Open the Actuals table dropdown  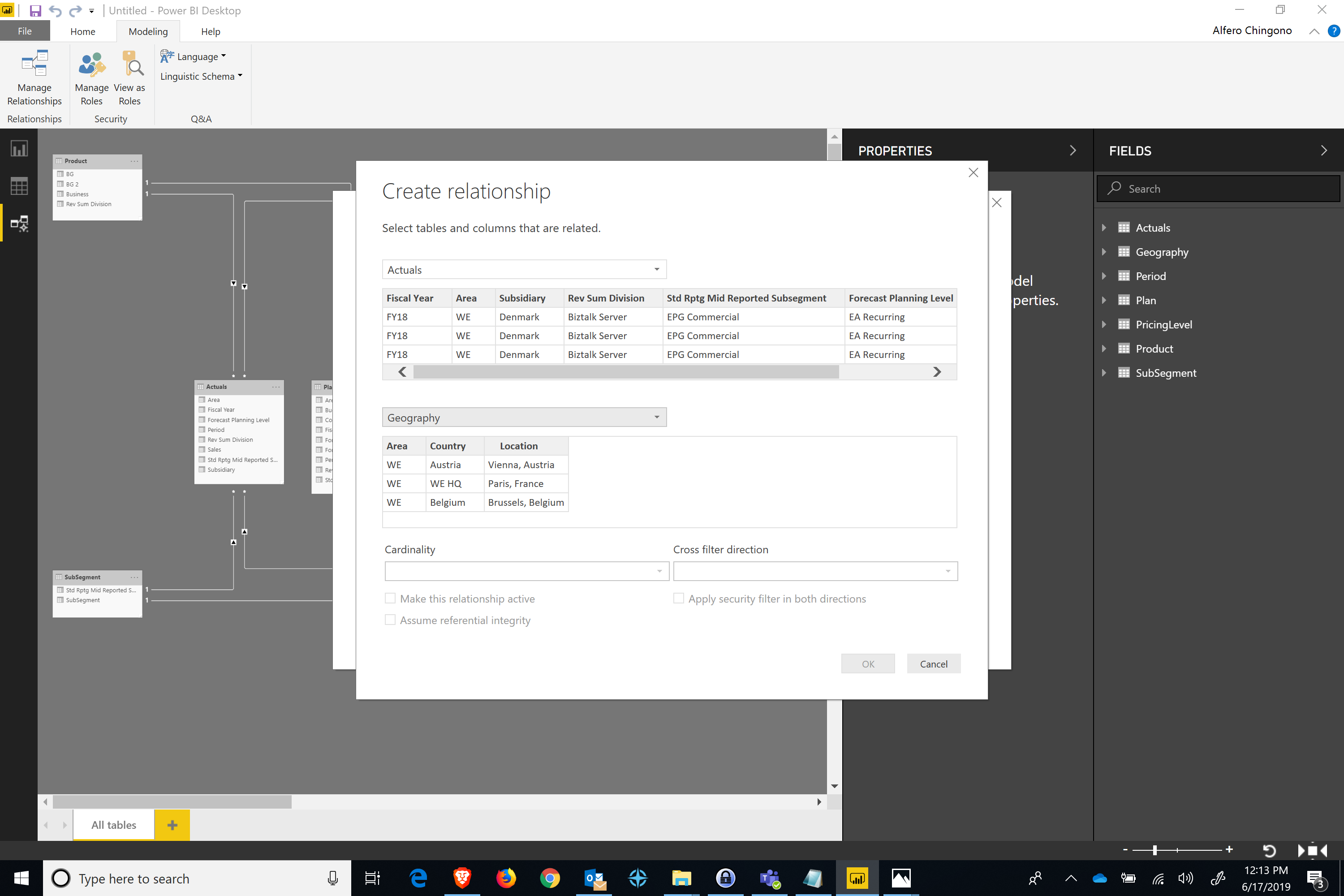coord(524,269)
